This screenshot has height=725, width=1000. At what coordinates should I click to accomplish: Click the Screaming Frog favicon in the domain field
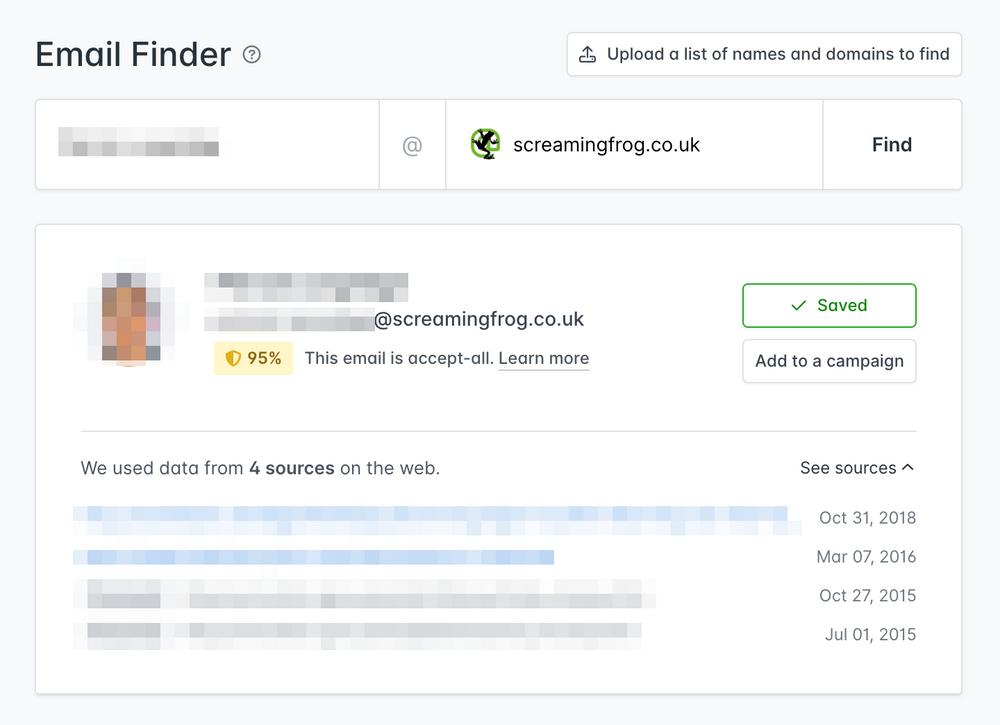[x=486, y=144]
